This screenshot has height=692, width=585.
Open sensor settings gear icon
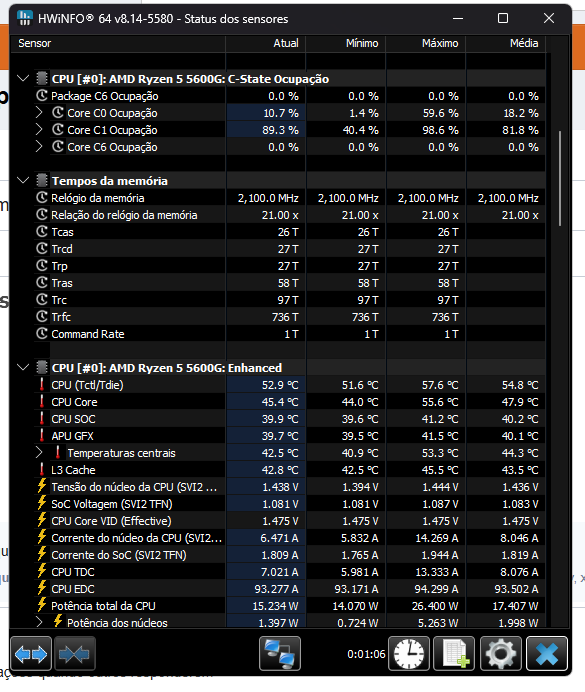[500, 654]
